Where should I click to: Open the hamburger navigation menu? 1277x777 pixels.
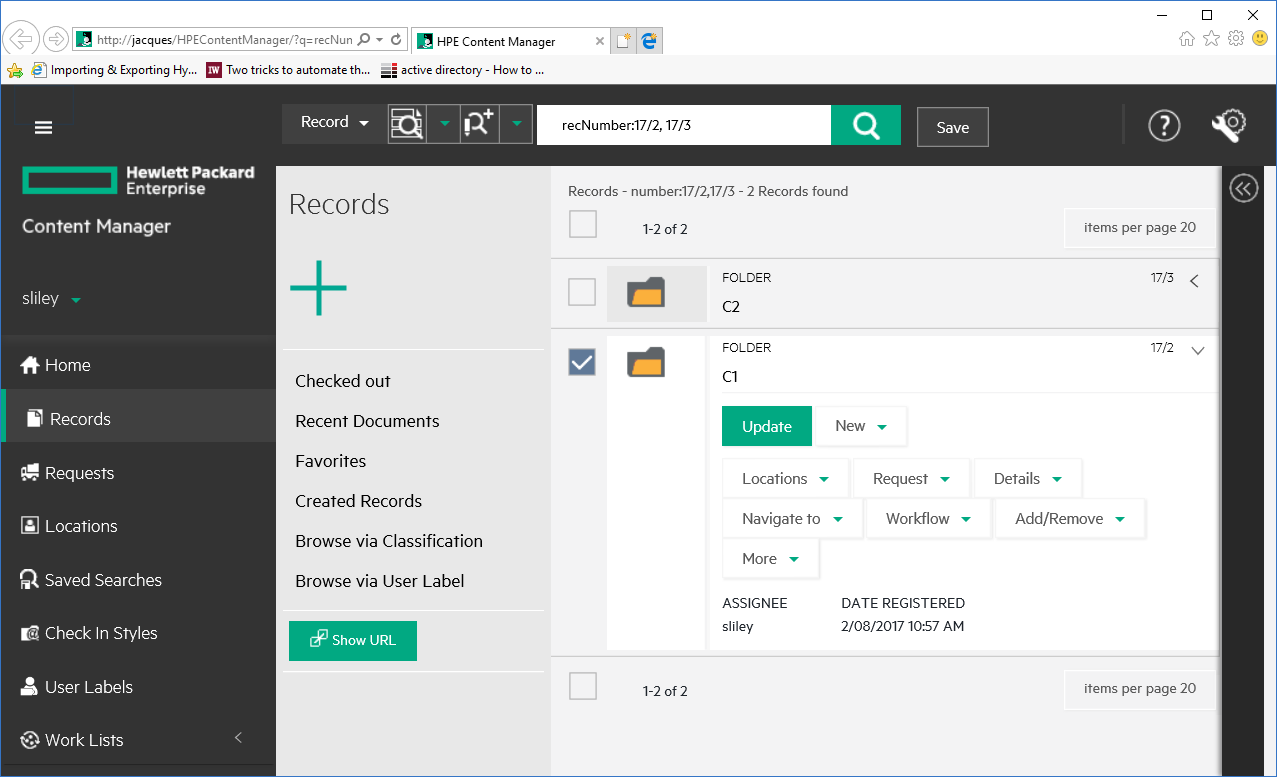(x=43, y=127)
